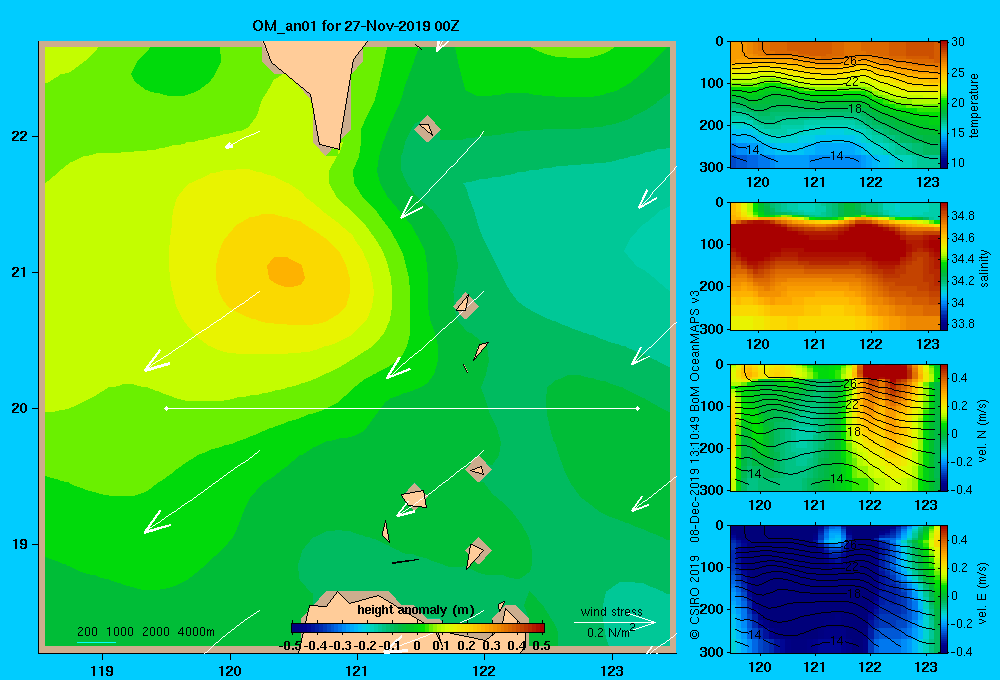Open the northward velocity section panel
This screenshot has height=680, width=1000.
pyautogui.click(x=834, y=427)
